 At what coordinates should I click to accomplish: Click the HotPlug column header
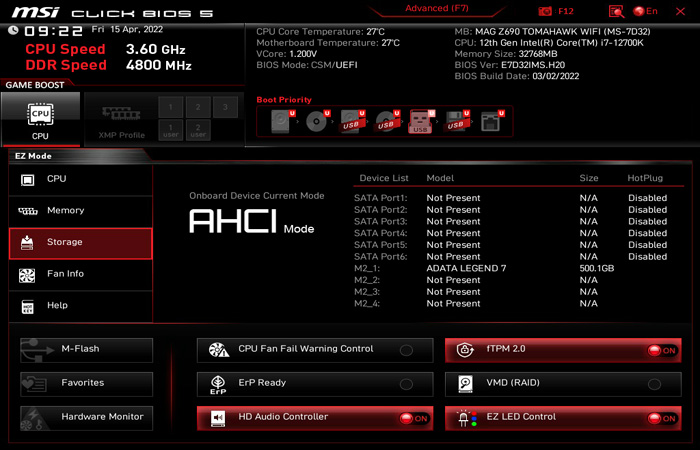645,178
